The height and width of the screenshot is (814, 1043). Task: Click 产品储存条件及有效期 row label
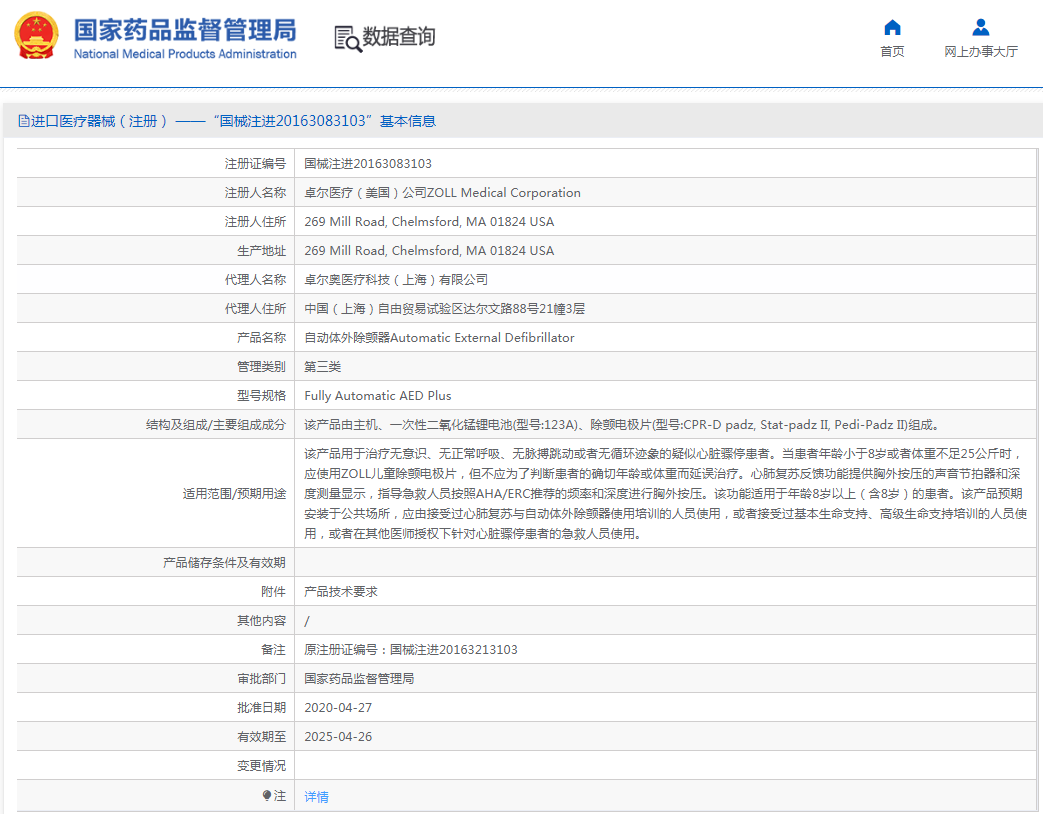[224, 563]
